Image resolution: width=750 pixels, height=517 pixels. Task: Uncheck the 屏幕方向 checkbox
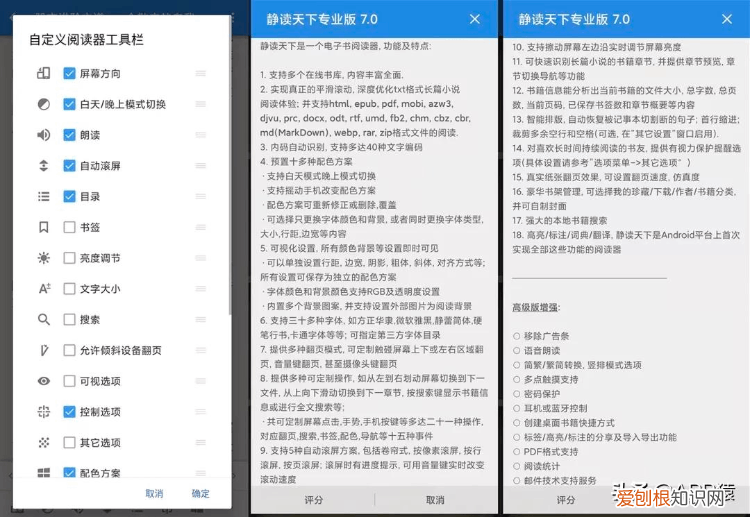click(x=69, y=73)
